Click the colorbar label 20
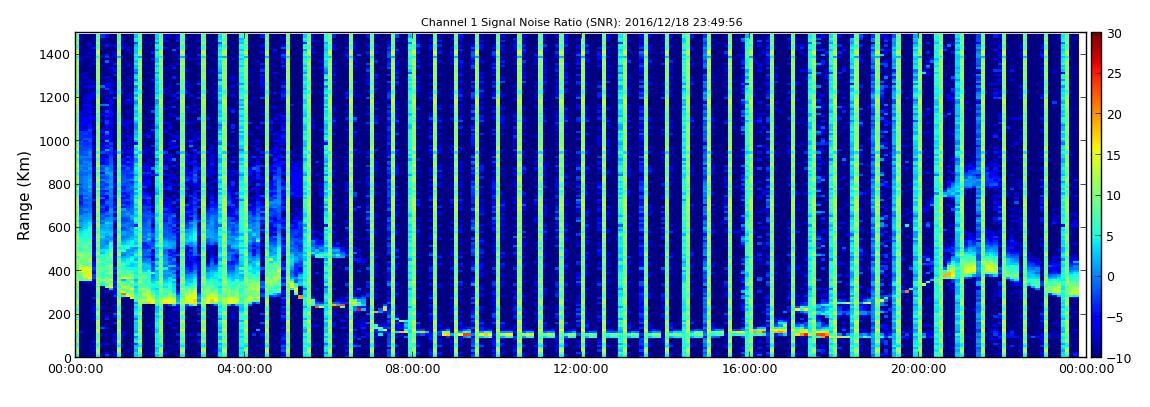This screenshot has height=407, width=1150. 1114,114
